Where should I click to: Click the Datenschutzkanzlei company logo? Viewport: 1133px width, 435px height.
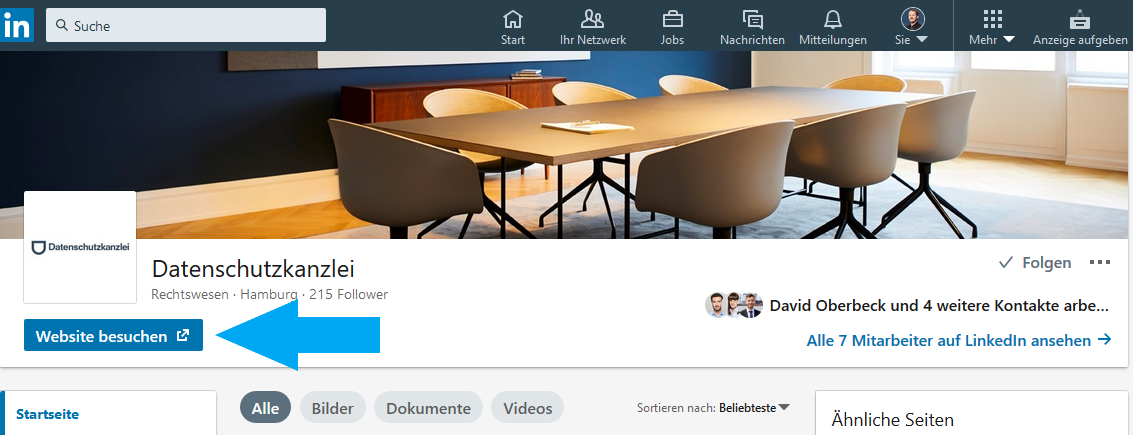(80, 247)
